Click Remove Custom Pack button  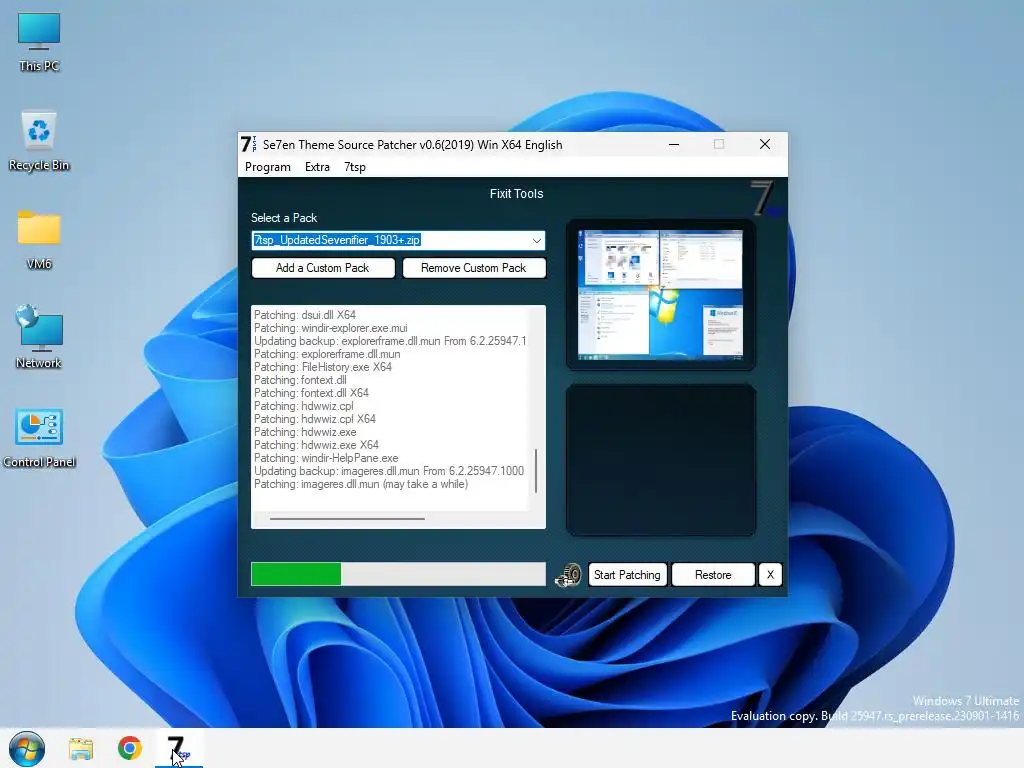pos(473,268)
